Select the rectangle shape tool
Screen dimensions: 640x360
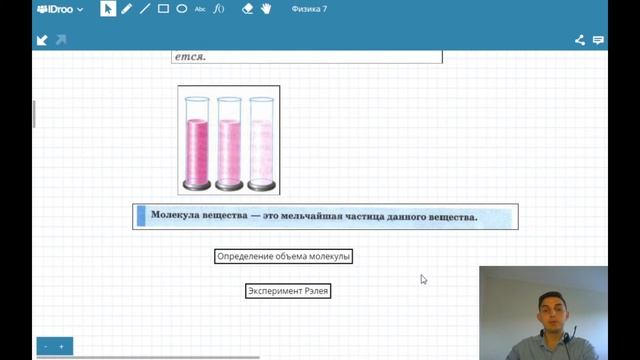click(163, 9)
